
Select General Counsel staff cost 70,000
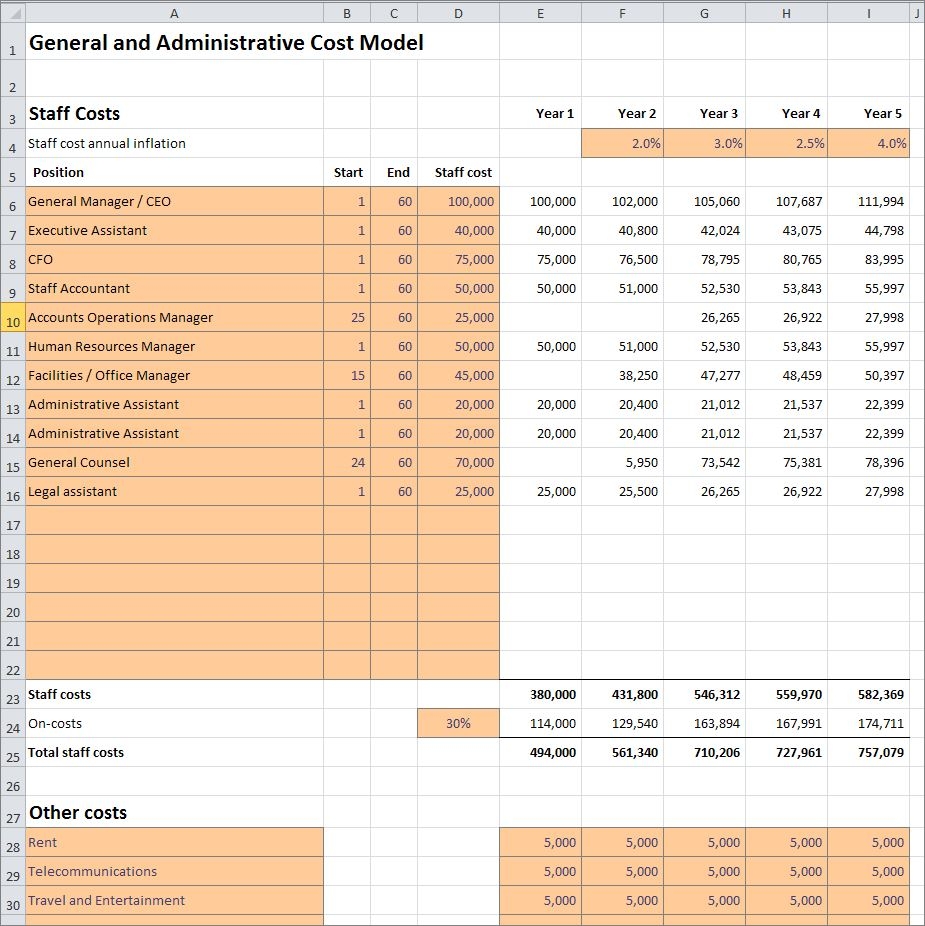coord(458,463)
